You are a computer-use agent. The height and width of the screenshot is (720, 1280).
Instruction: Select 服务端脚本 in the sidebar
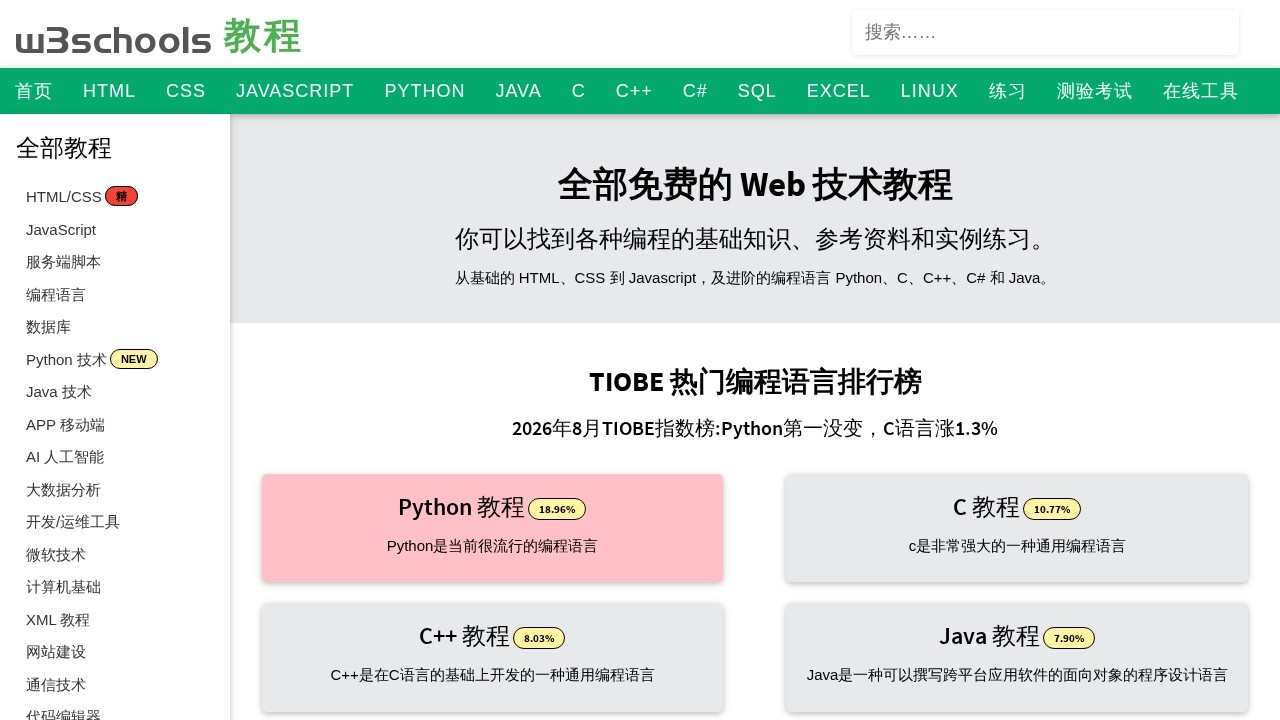[63, 262]
